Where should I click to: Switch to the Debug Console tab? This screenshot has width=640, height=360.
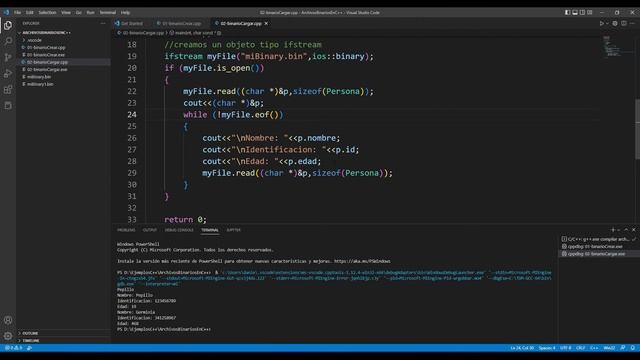(x=179, y=230)
